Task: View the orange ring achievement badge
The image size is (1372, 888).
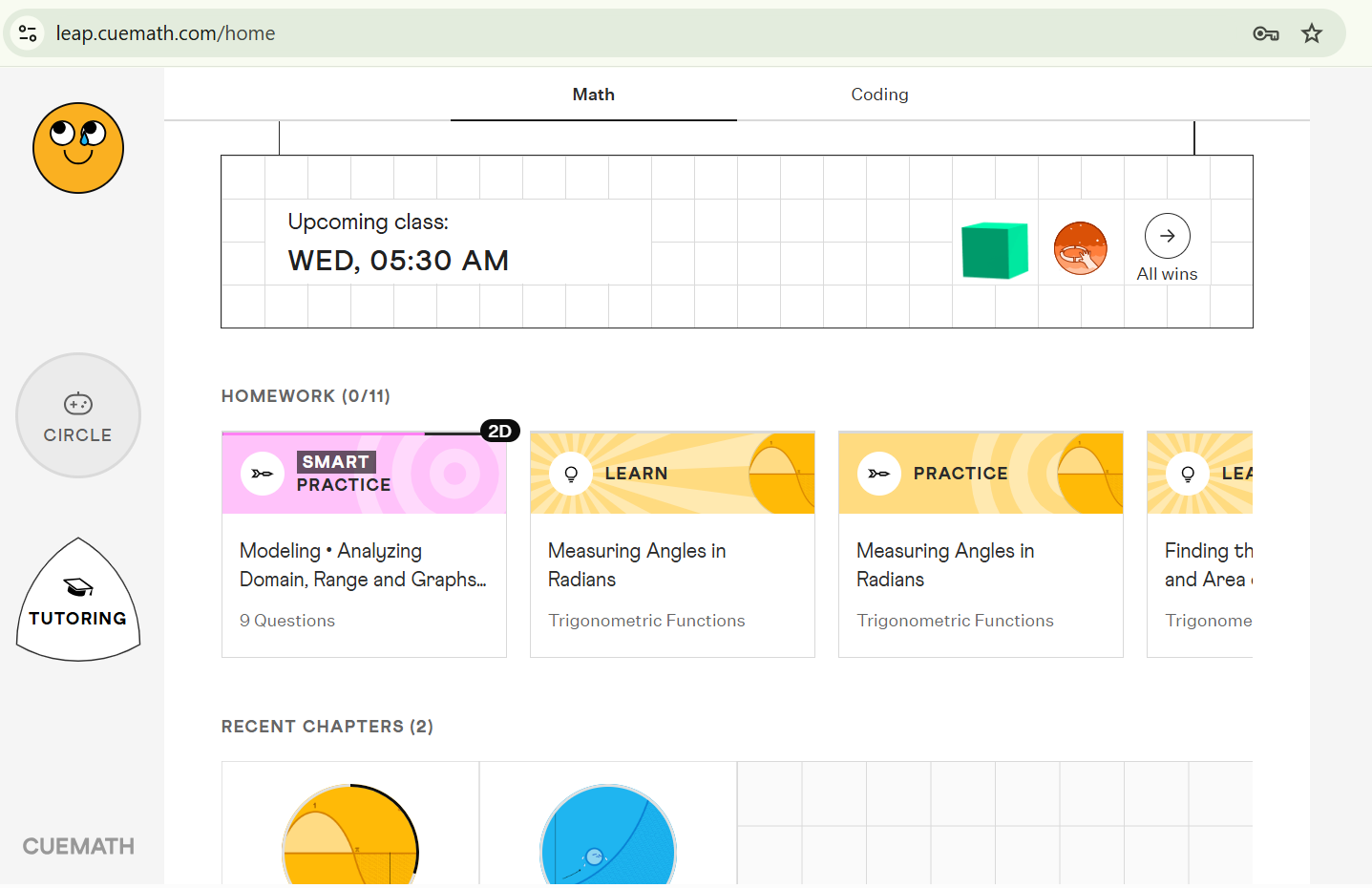Action: coord(1080,246)
